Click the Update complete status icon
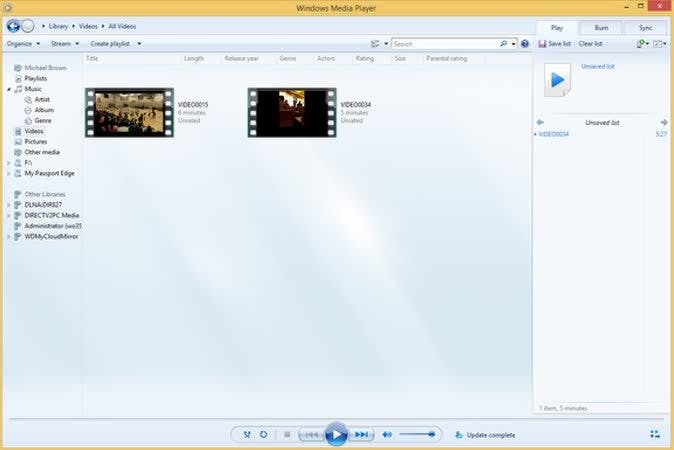674x450 pixels. 459,435
